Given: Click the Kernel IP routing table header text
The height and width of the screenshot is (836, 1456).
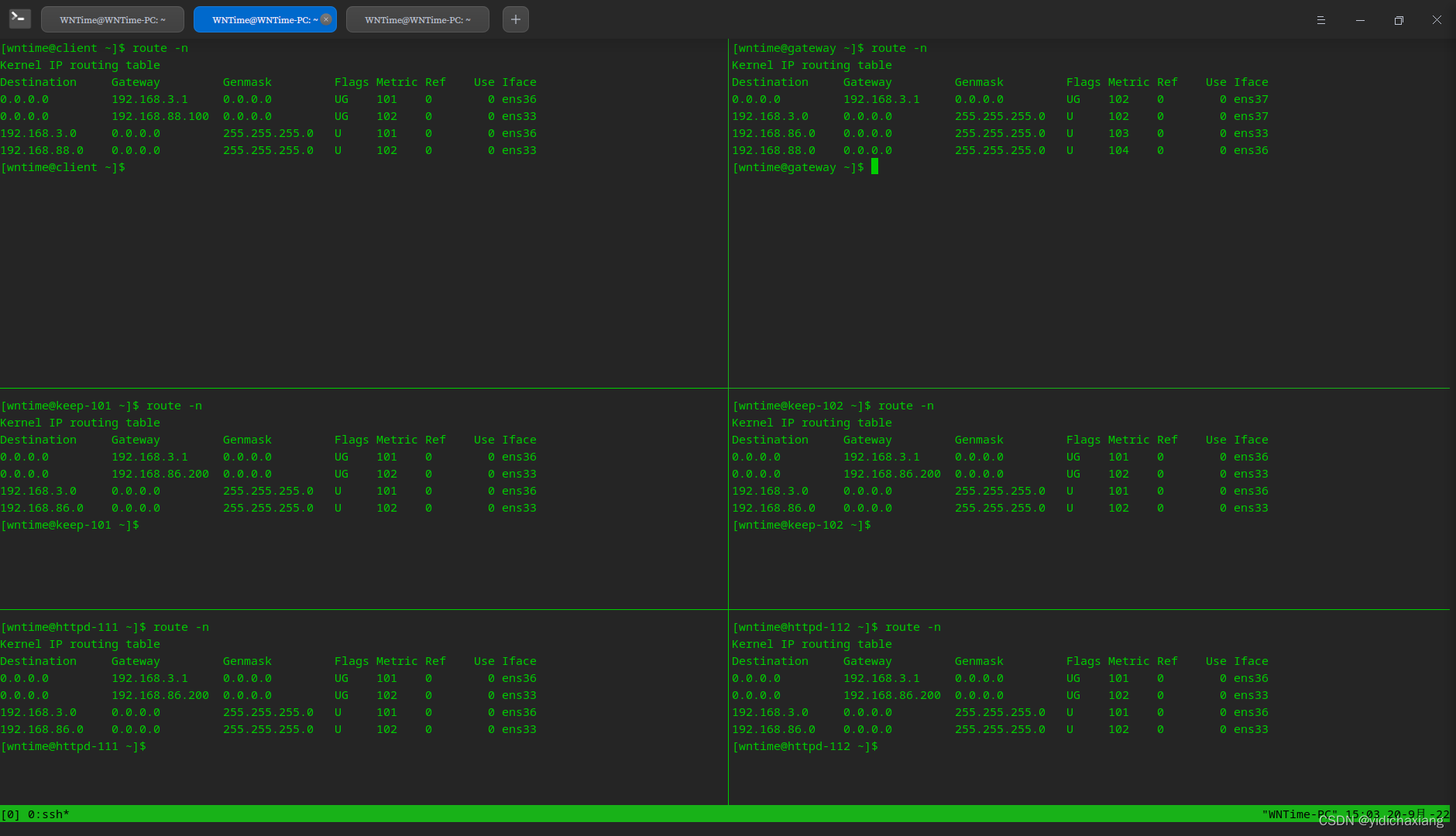Looking at the screenshot, I should pos(80,65).
